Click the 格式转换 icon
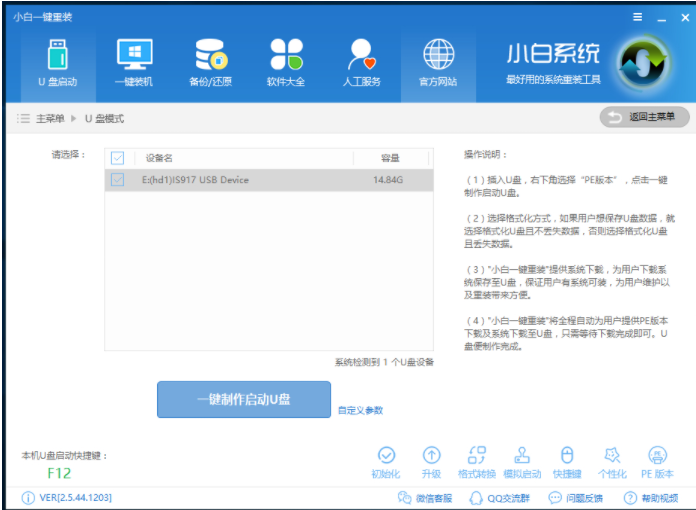Image resolution: width=696 pixels, height=510 pixels. (477, 463)
